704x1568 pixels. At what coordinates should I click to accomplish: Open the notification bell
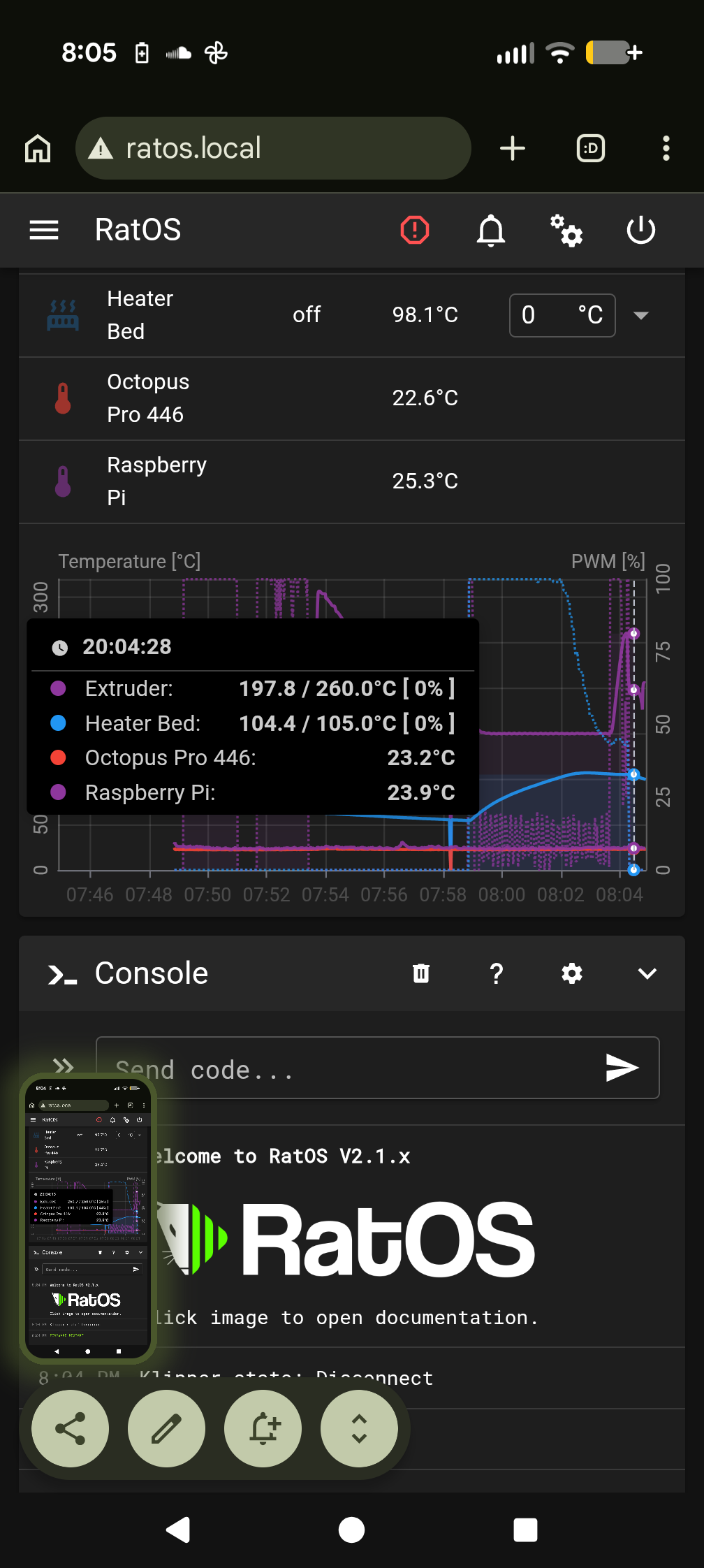point(490,230)
